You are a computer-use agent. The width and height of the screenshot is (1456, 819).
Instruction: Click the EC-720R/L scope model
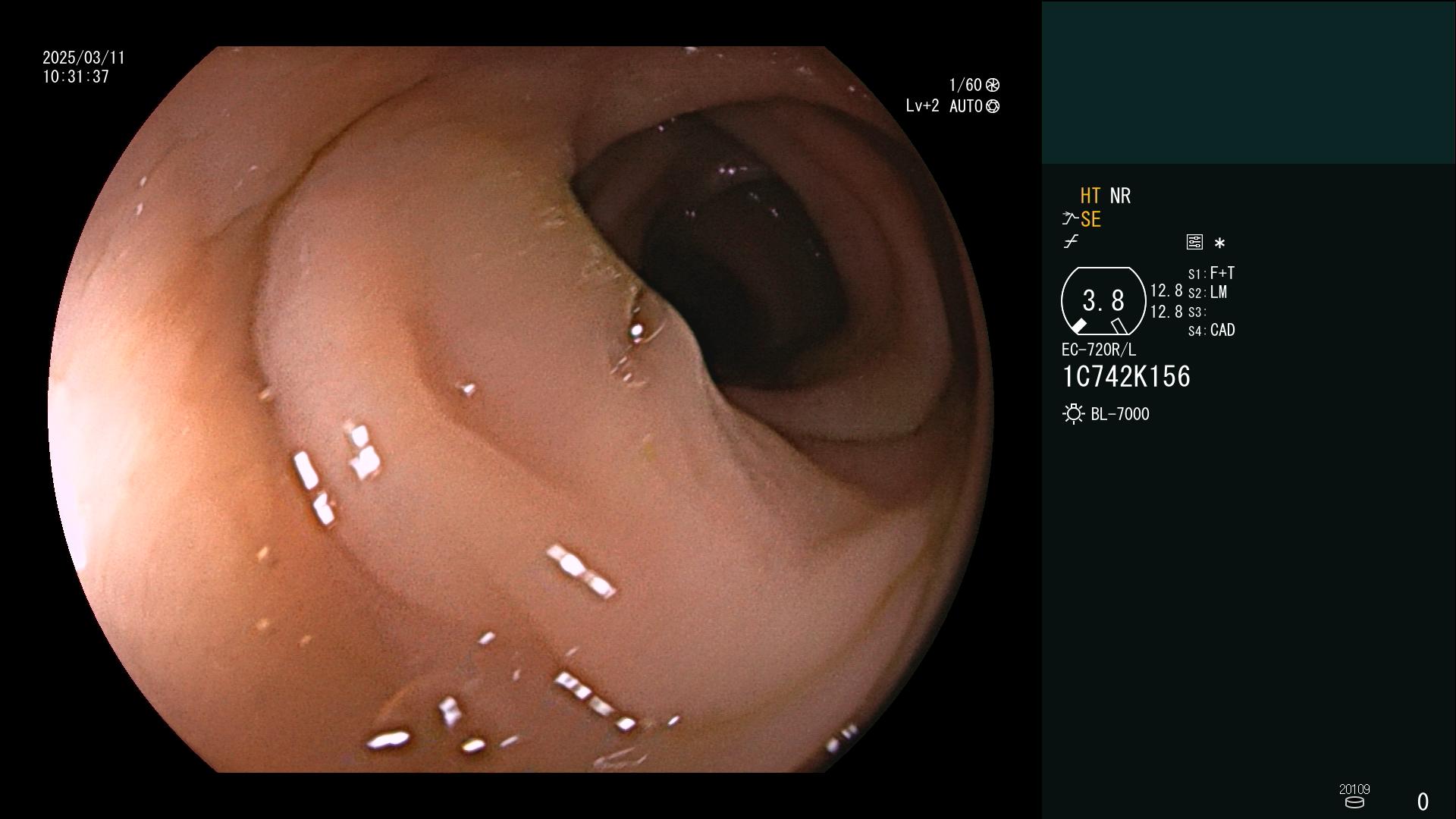tap(1099, 350)
